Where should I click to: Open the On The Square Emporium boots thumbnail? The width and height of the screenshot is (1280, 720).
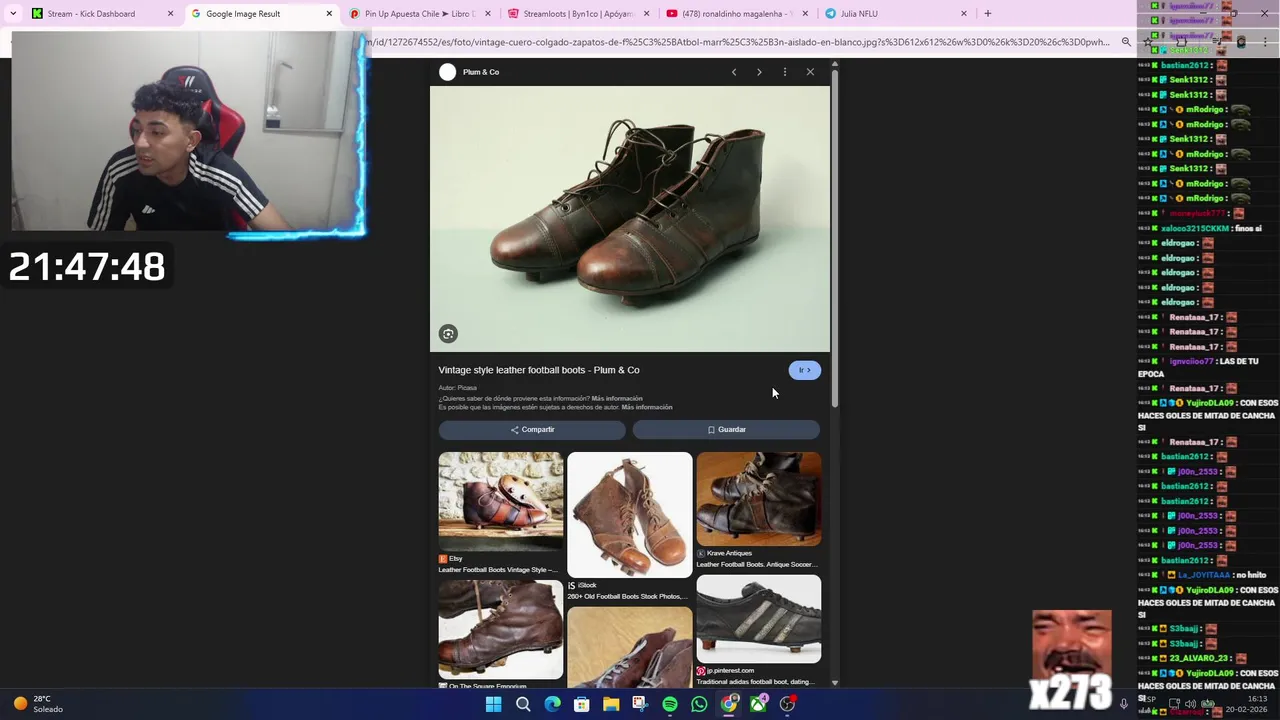click(501, 630)
